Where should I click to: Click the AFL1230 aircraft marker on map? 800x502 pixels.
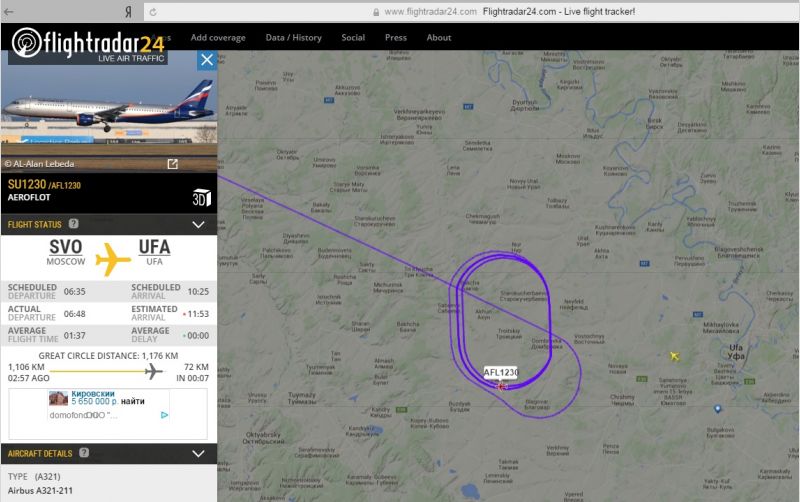point(502,386)
